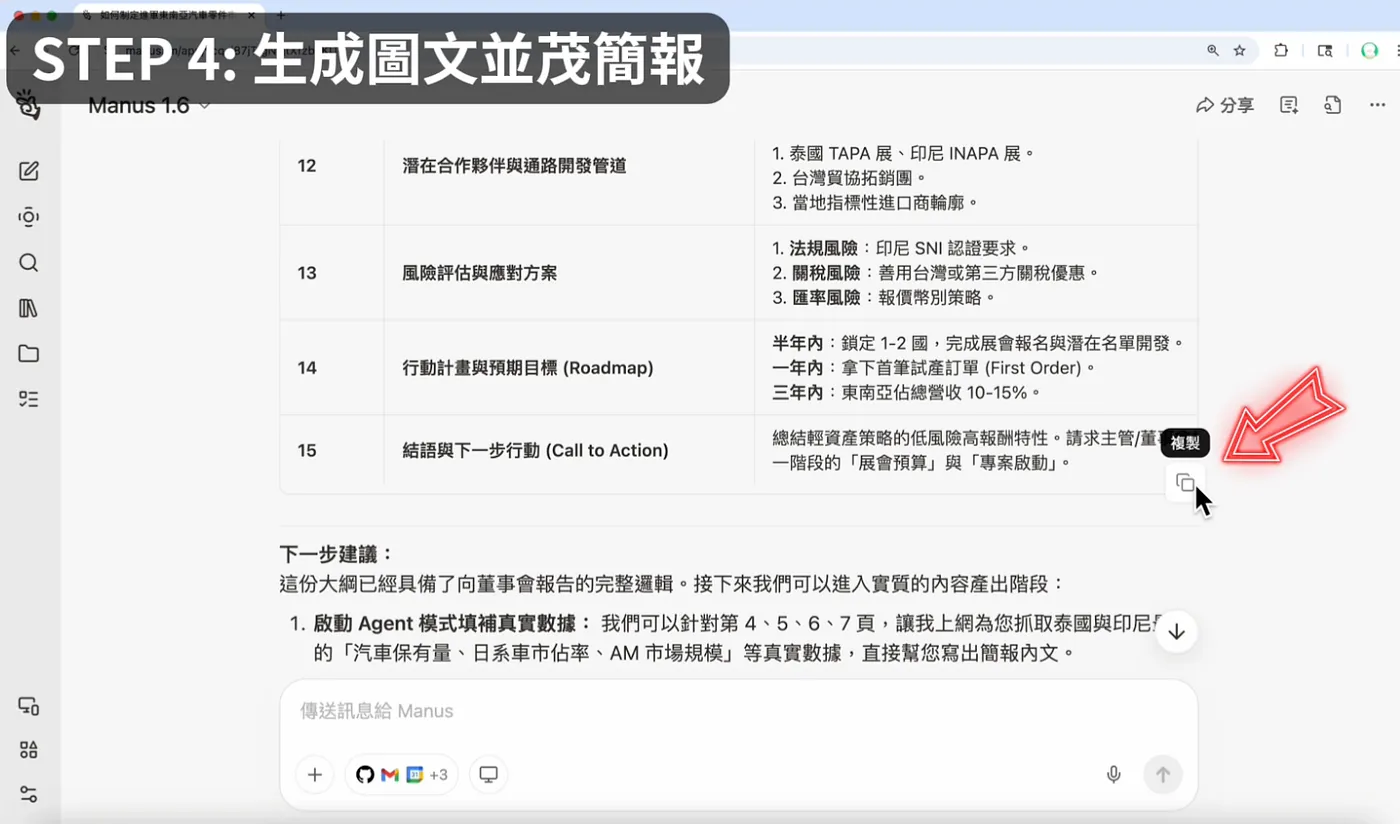Jump to bottom with the down-arrow button

point(1177,632)
